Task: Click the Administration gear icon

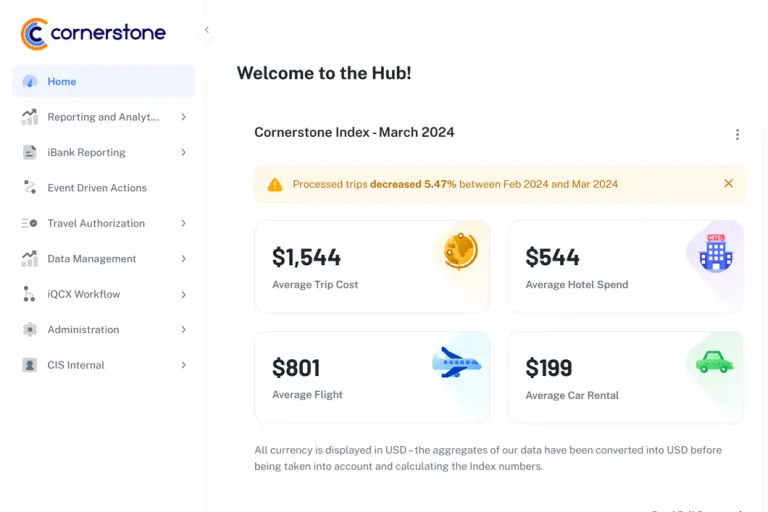Action: click(29, 329)
